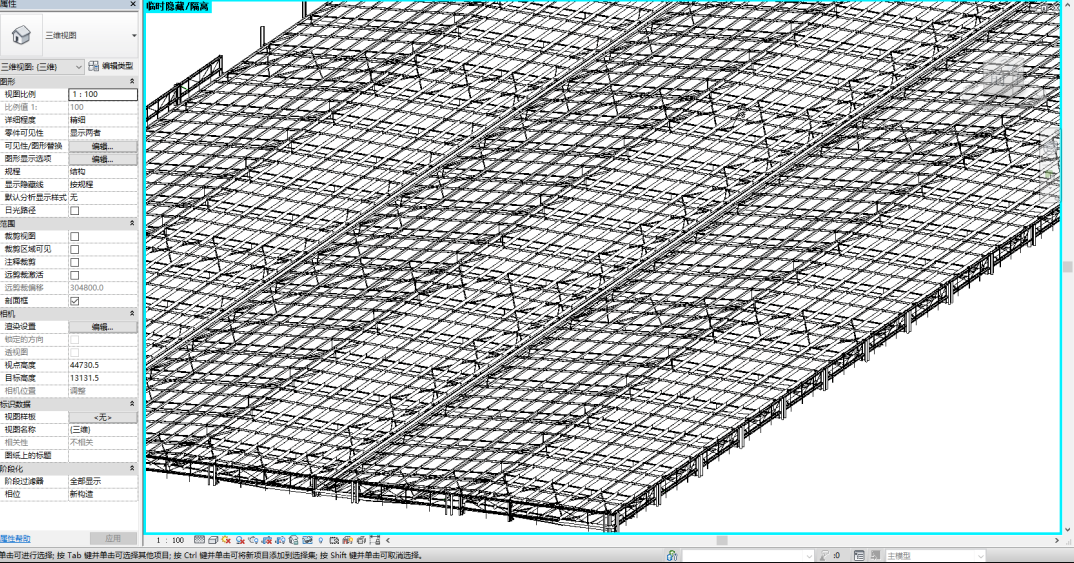Screen dimensions: 1074x563
Task: Collapse the 阶段化 phasing section
Action: click(132, 468)
